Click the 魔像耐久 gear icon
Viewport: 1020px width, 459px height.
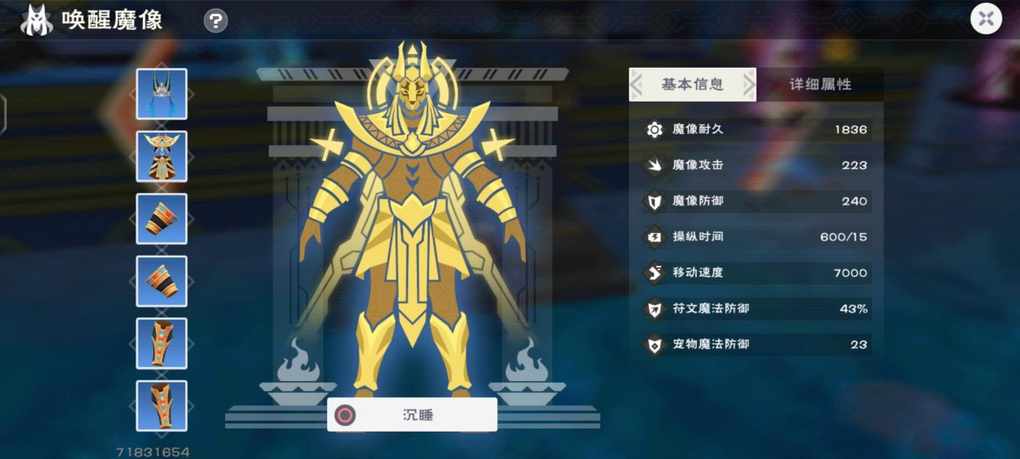point(654,129)
